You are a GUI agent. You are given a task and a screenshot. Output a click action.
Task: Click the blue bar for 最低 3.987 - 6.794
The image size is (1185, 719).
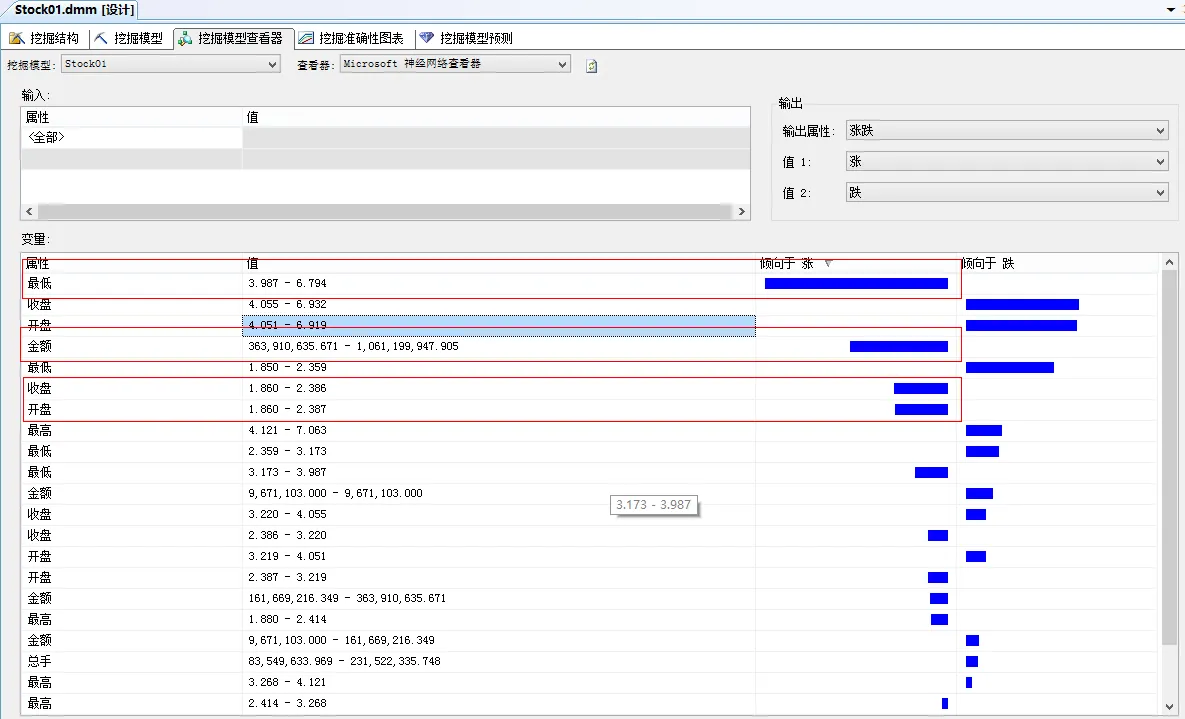coord(856,284)
